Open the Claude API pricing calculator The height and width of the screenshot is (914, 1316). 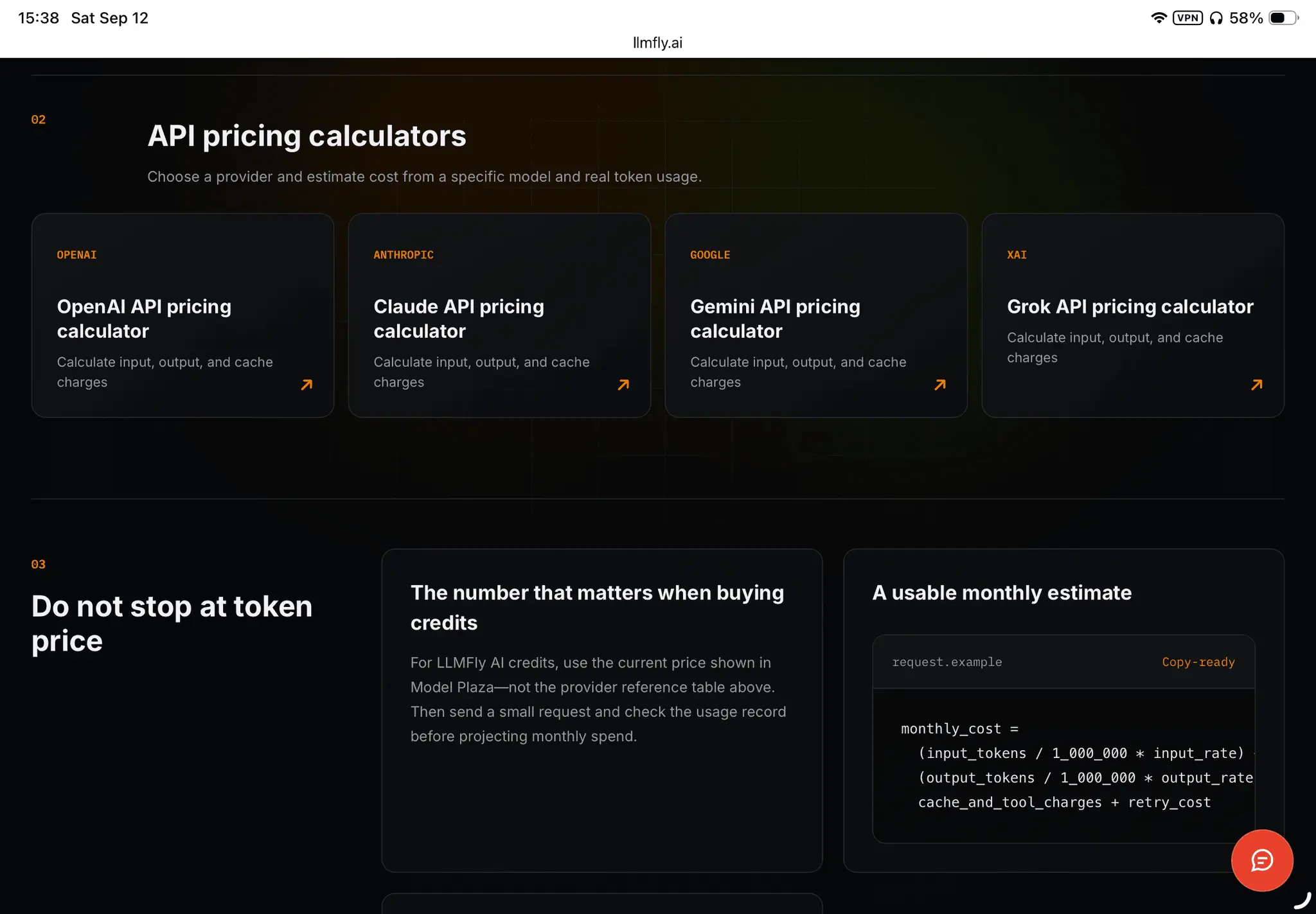[499, 315]
